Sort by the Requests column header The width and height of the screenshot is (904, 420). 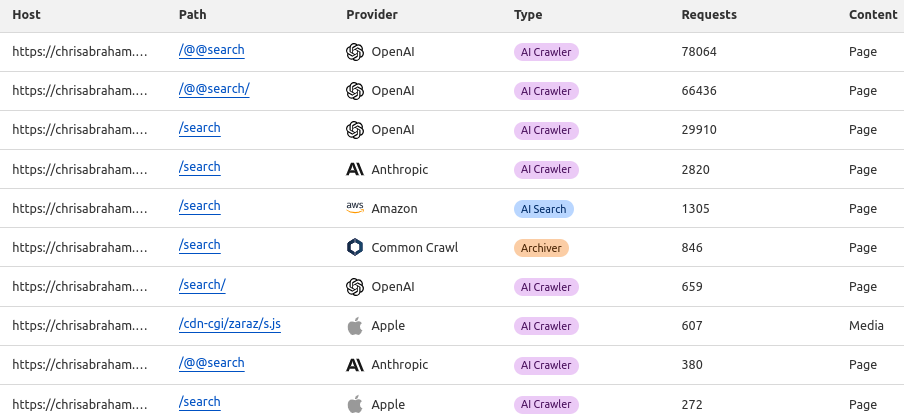pyautogui.click(x=709, y=15)
